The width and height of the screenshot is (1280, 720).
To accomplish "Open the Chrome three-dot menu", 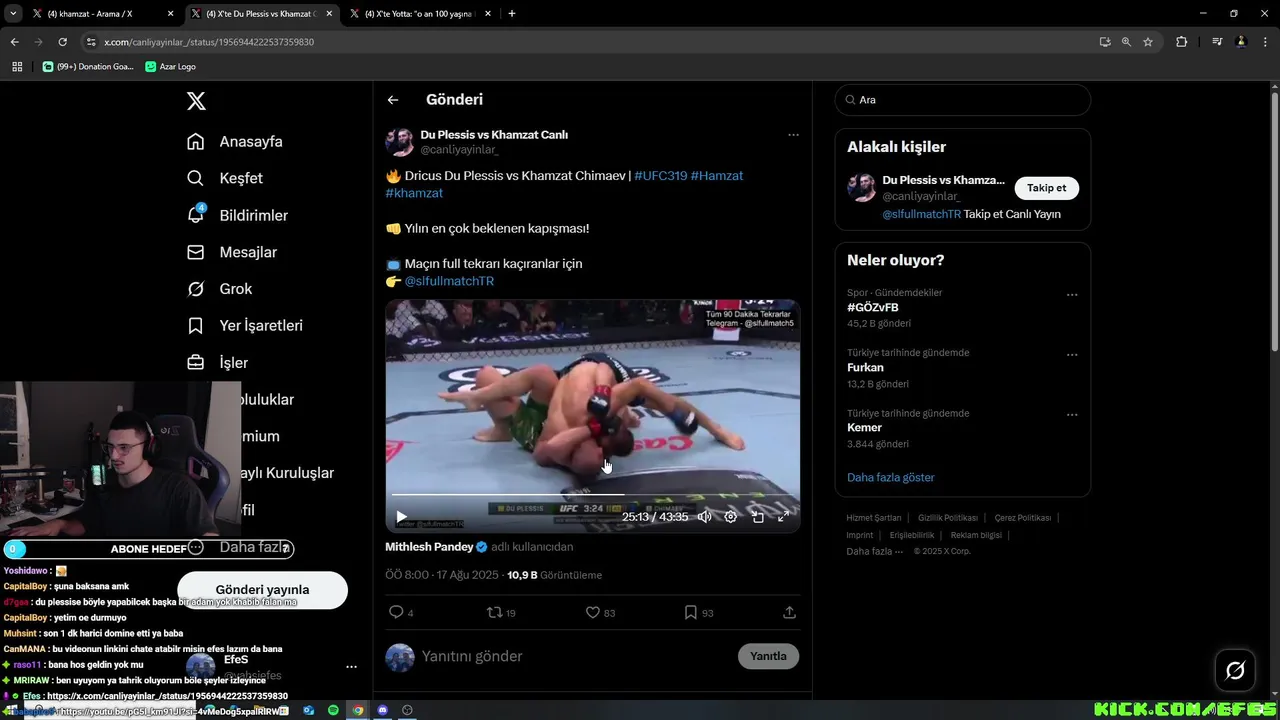I will [x=1265, y=42].
